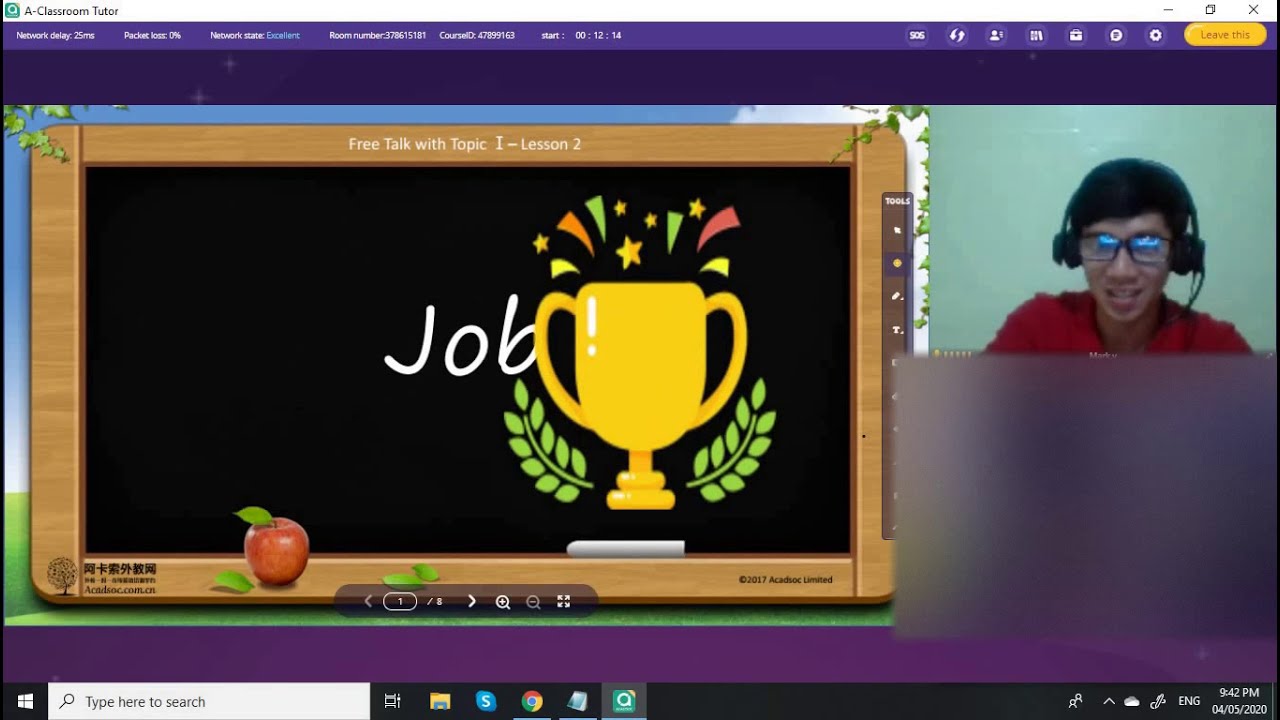1280x720 pixels.
Task: Open the toolbox briefcase icon
Action: pyautogui.click(x=1076, y=35)
